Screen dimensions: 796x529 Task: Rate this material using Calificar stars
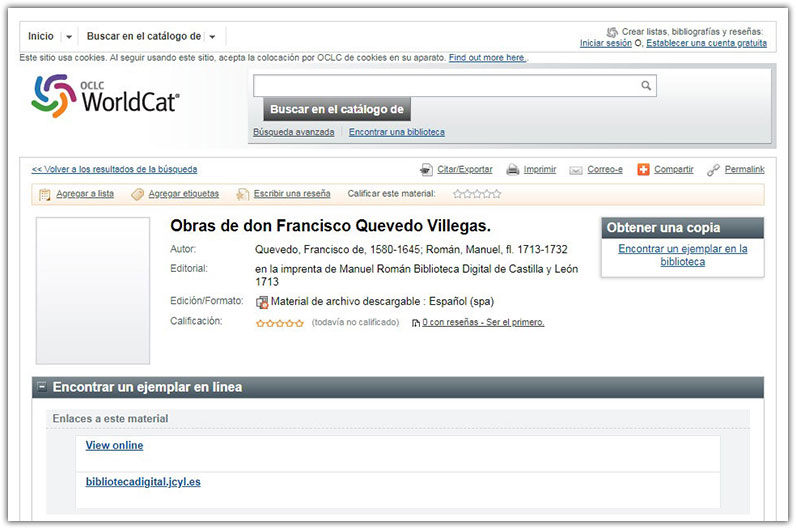477,194
